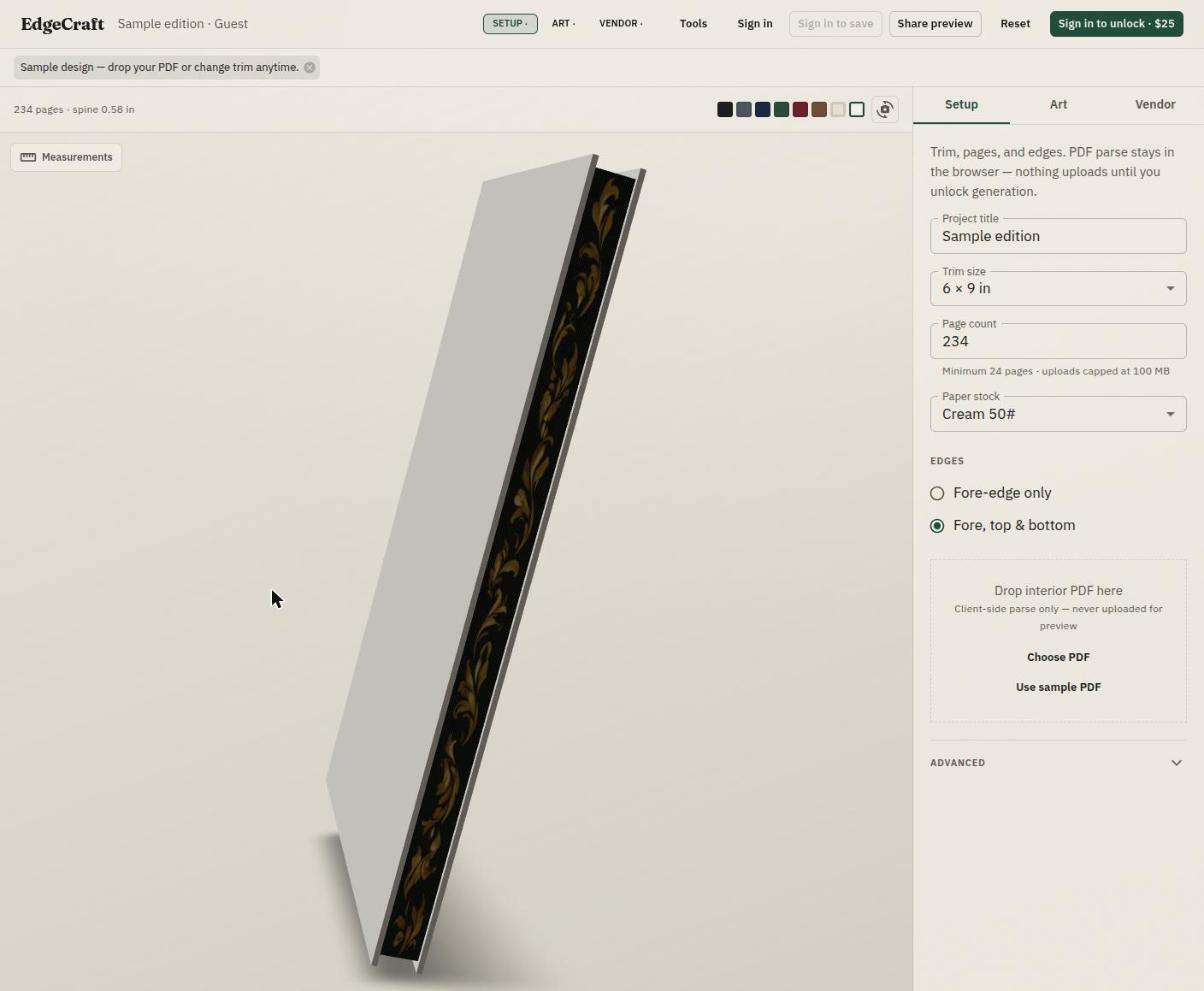Open the Trim size dropdown
1204x991 pixels.
point(1058,288)
